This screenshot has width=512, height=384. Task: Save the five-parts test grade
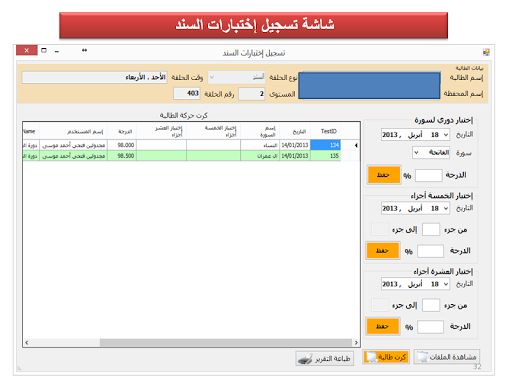(x=383, y=251)
